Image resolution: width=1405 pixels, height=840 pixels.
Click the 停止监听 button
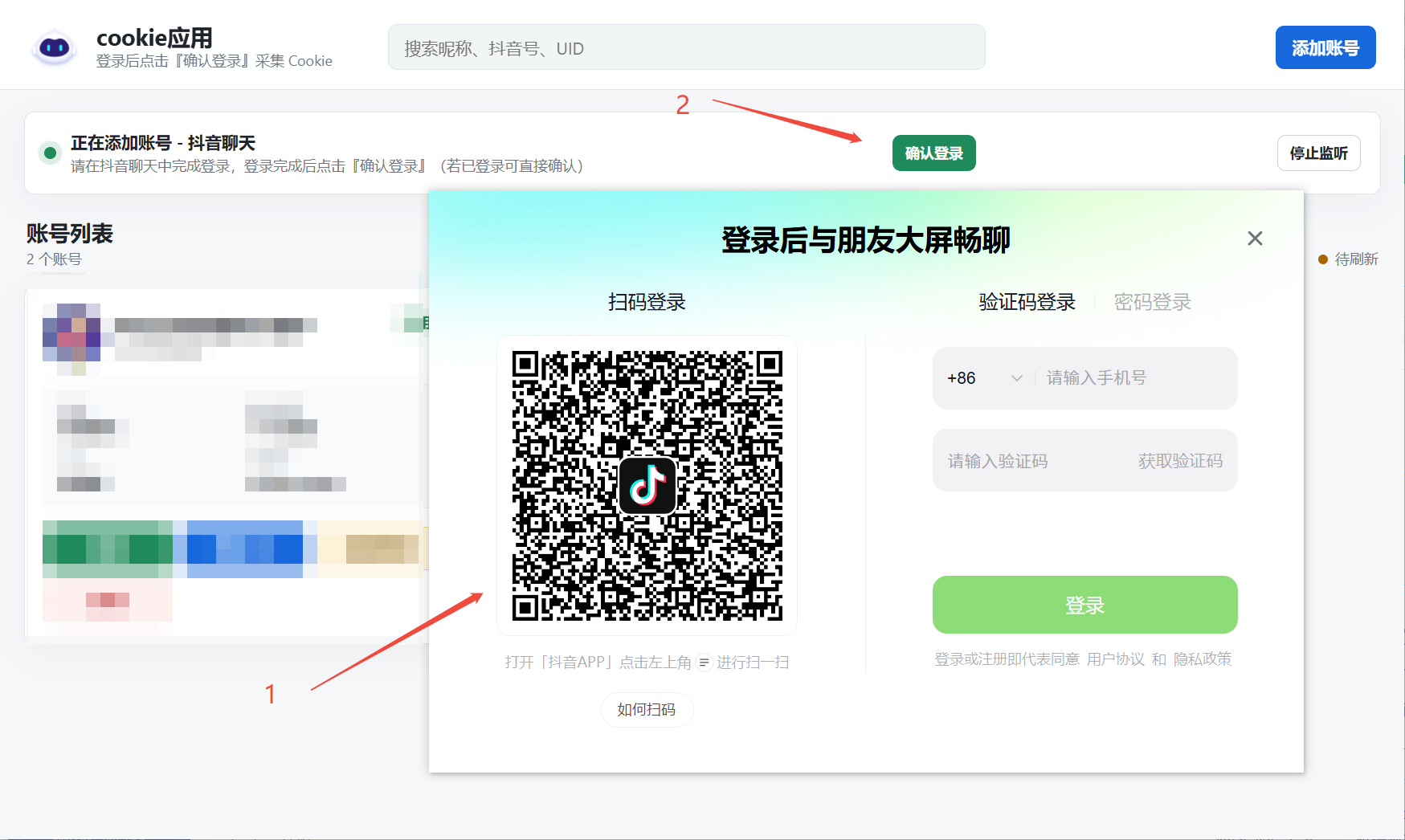(x=1318, y=153)
